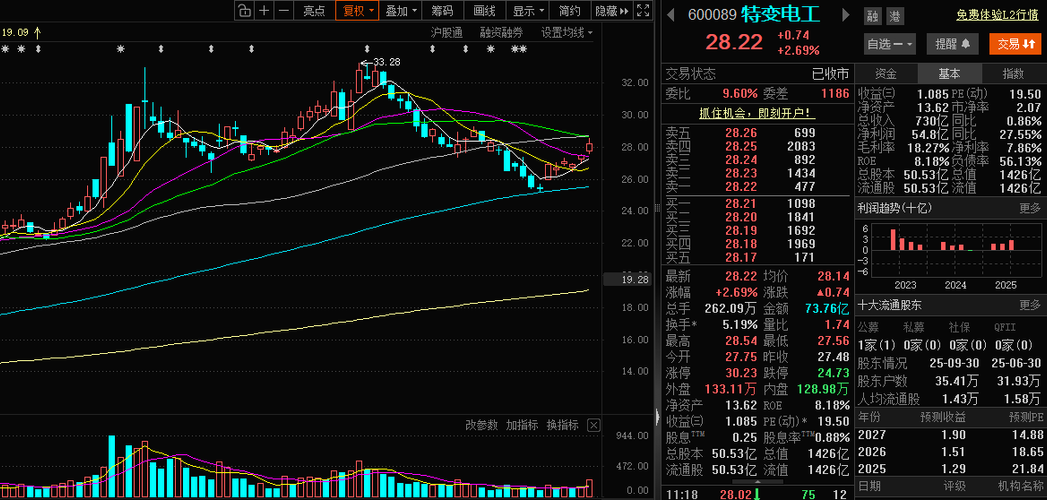Image resolution: width=1047 pixels, height=500 pixels.
Task: Expand 更多 next to 利润趋势
Action: pyautogui.click(x=1030, y=208)
